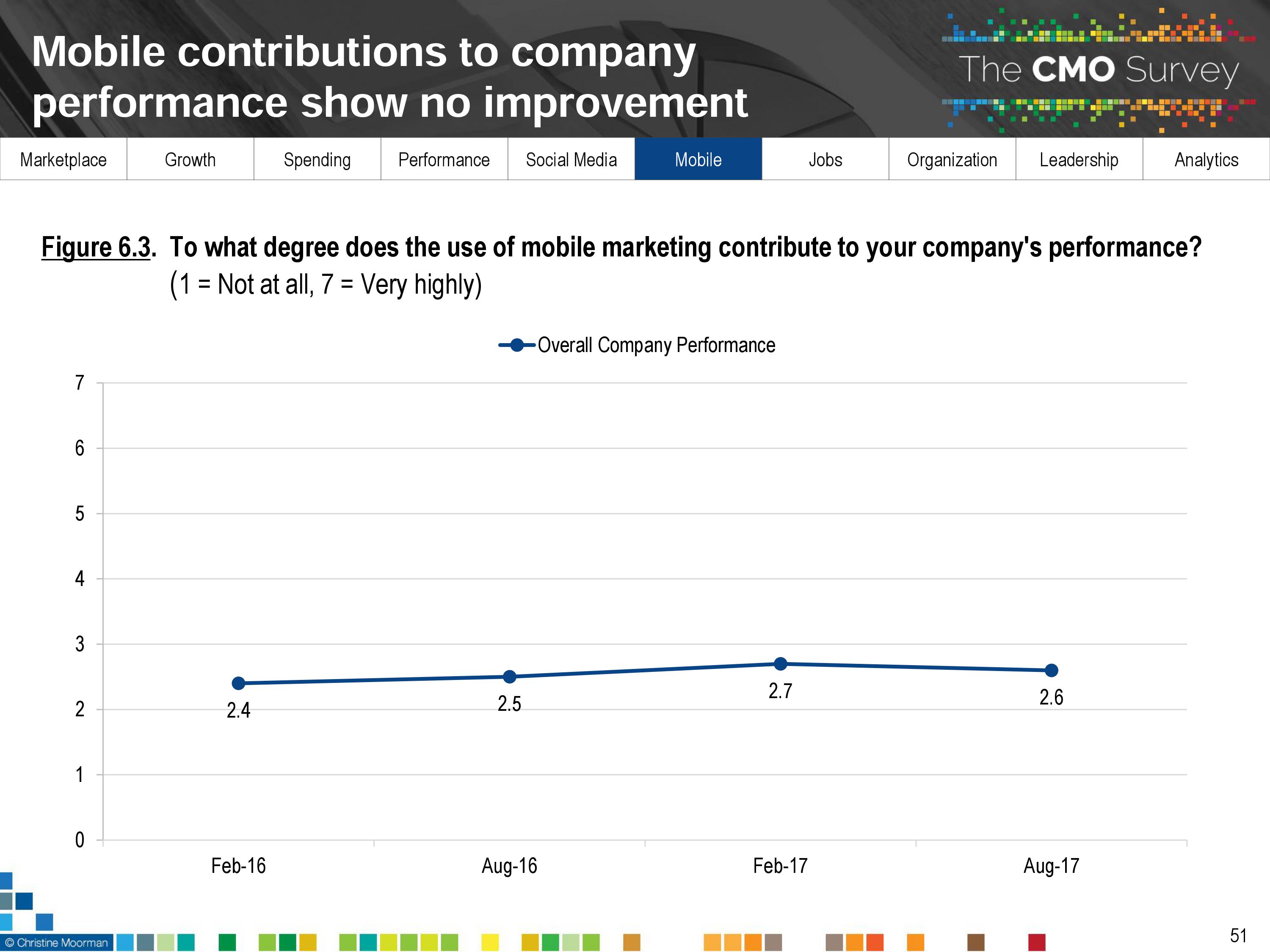
Task: Click the Overall Company Performance legend marker
Action: tap(517, 345)
